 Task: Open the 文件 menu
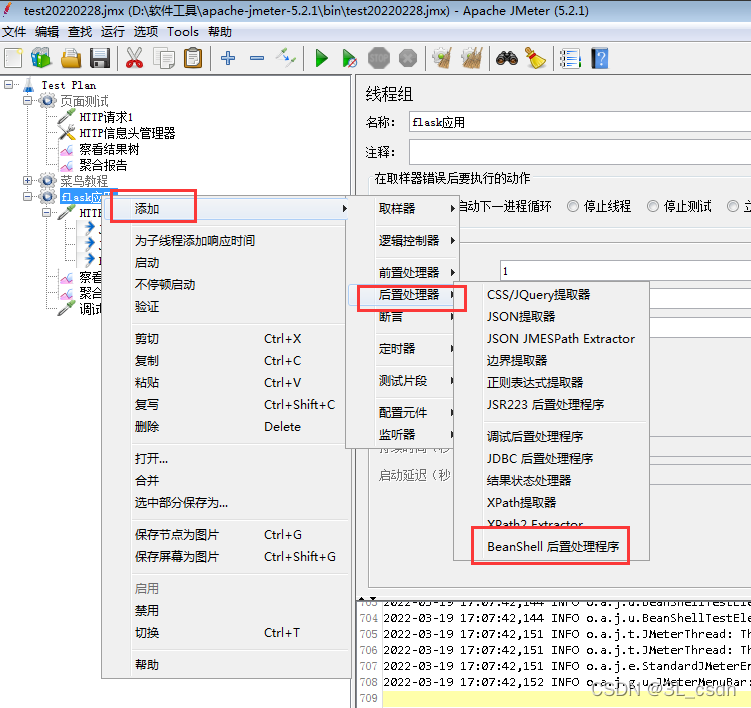[14, 32]
